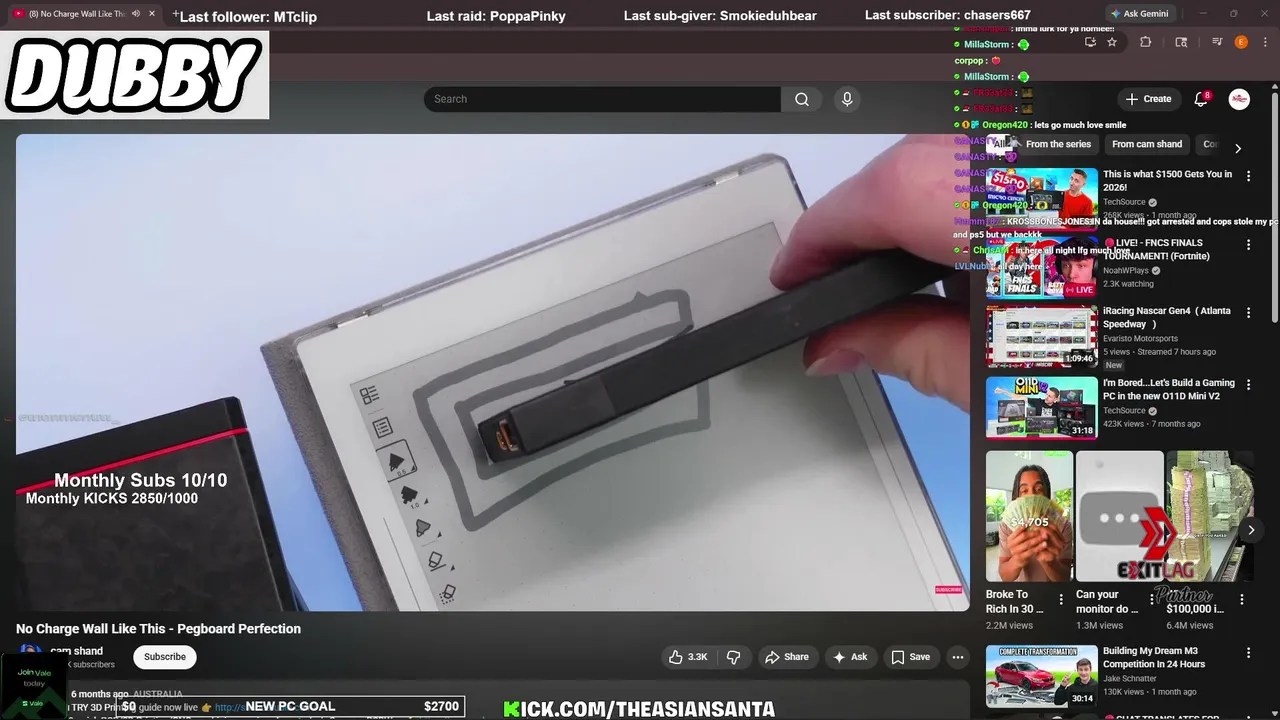Click install app icon in address bar

click(1090, 42)
